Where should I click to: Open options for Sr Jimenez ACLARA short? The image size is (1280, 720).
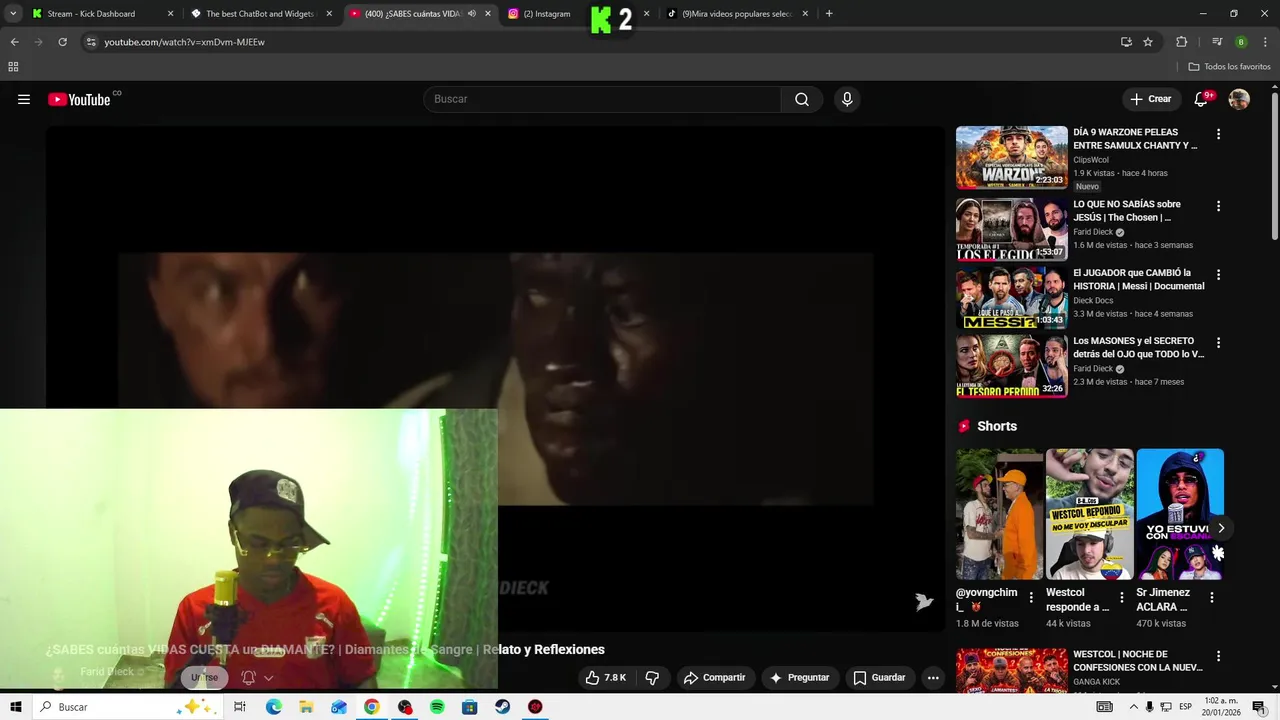click(x=1211, y=597)
